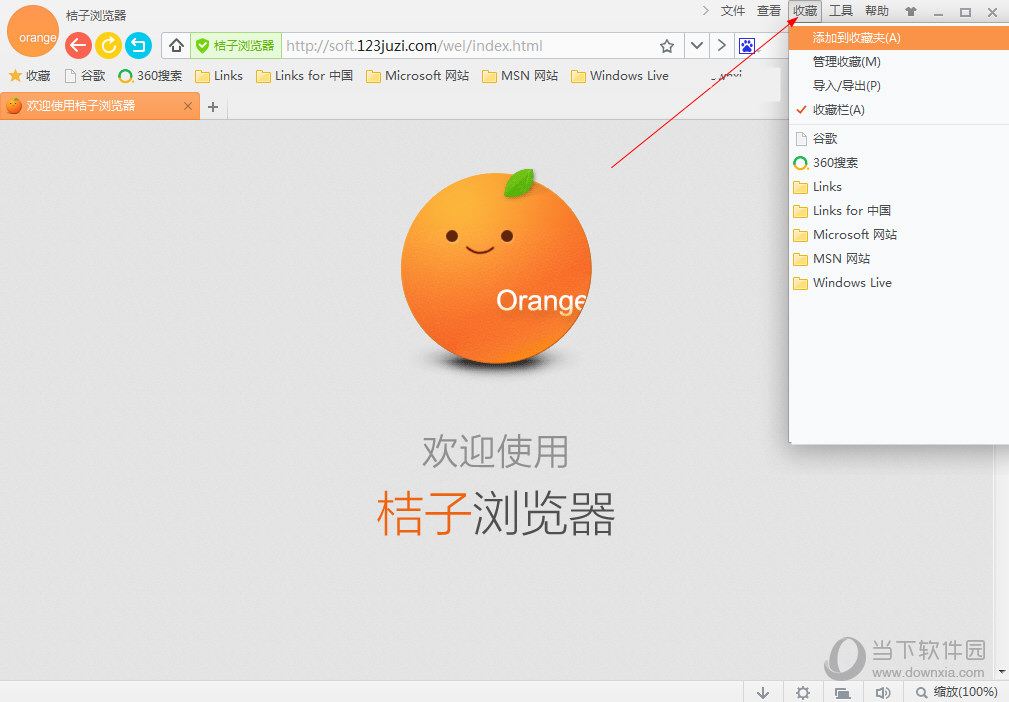Click the red back arrow button
Image resolution: width=1009 pixels, height=702 pixels.
point(78,45)
